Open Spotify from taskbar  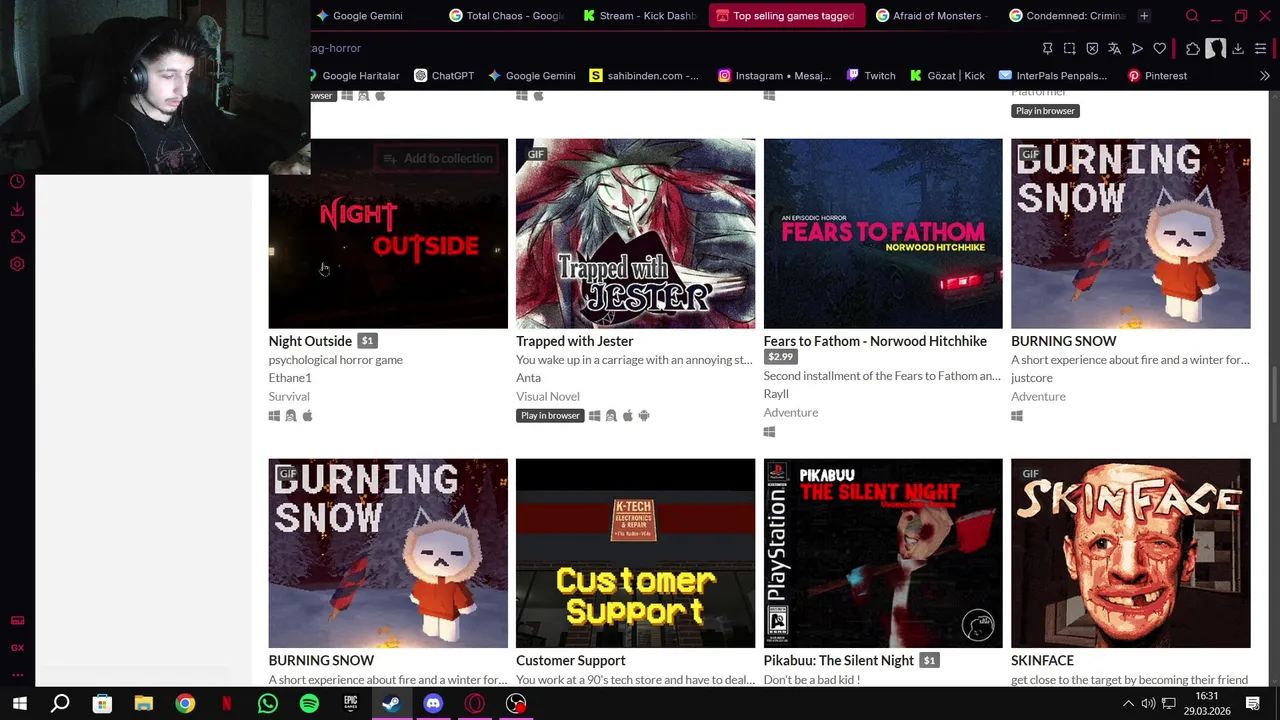(x=309, y=704)
